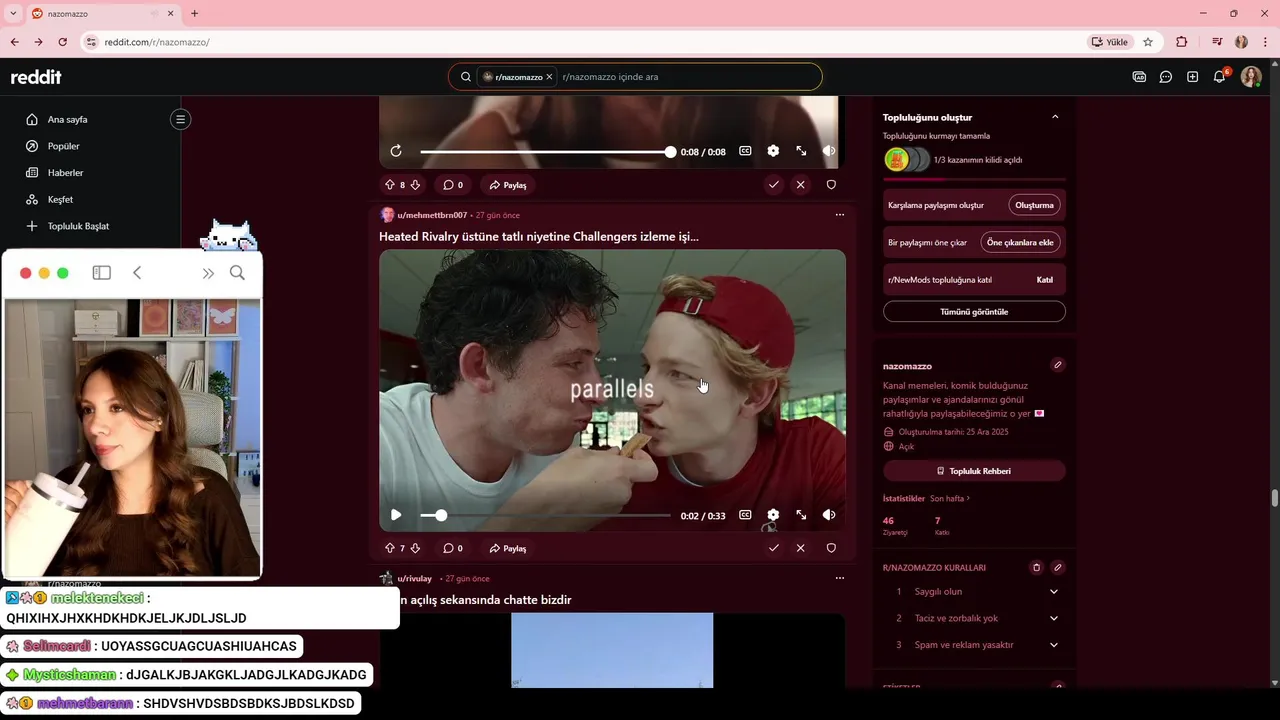Expand the Spam ve reklam yasaktır rule
Screen dimensions: 1280x720
point(1054,645)
